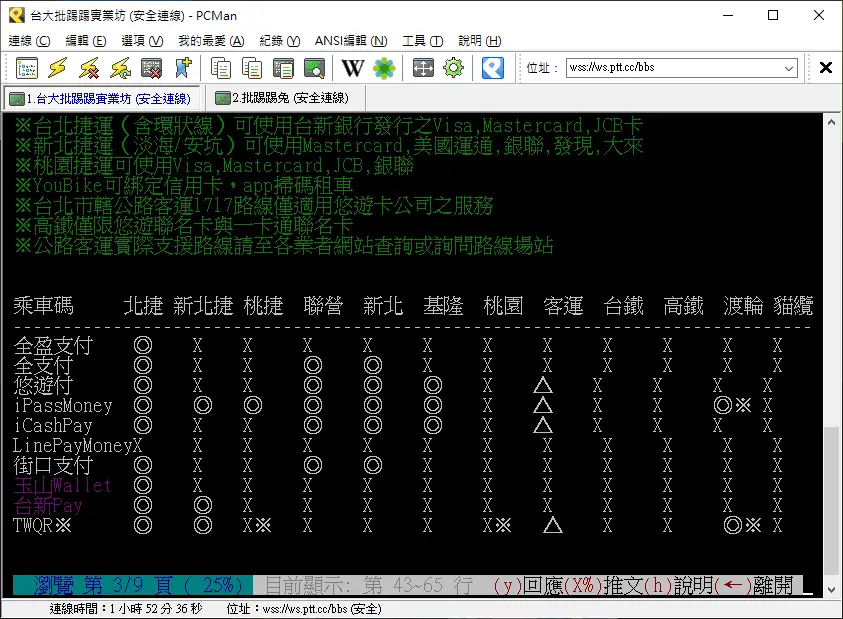Viewport: 843px width, 619px height.
Task: Open the ANSI編輯 (N) menu
Action: click(x=350, y=41)
